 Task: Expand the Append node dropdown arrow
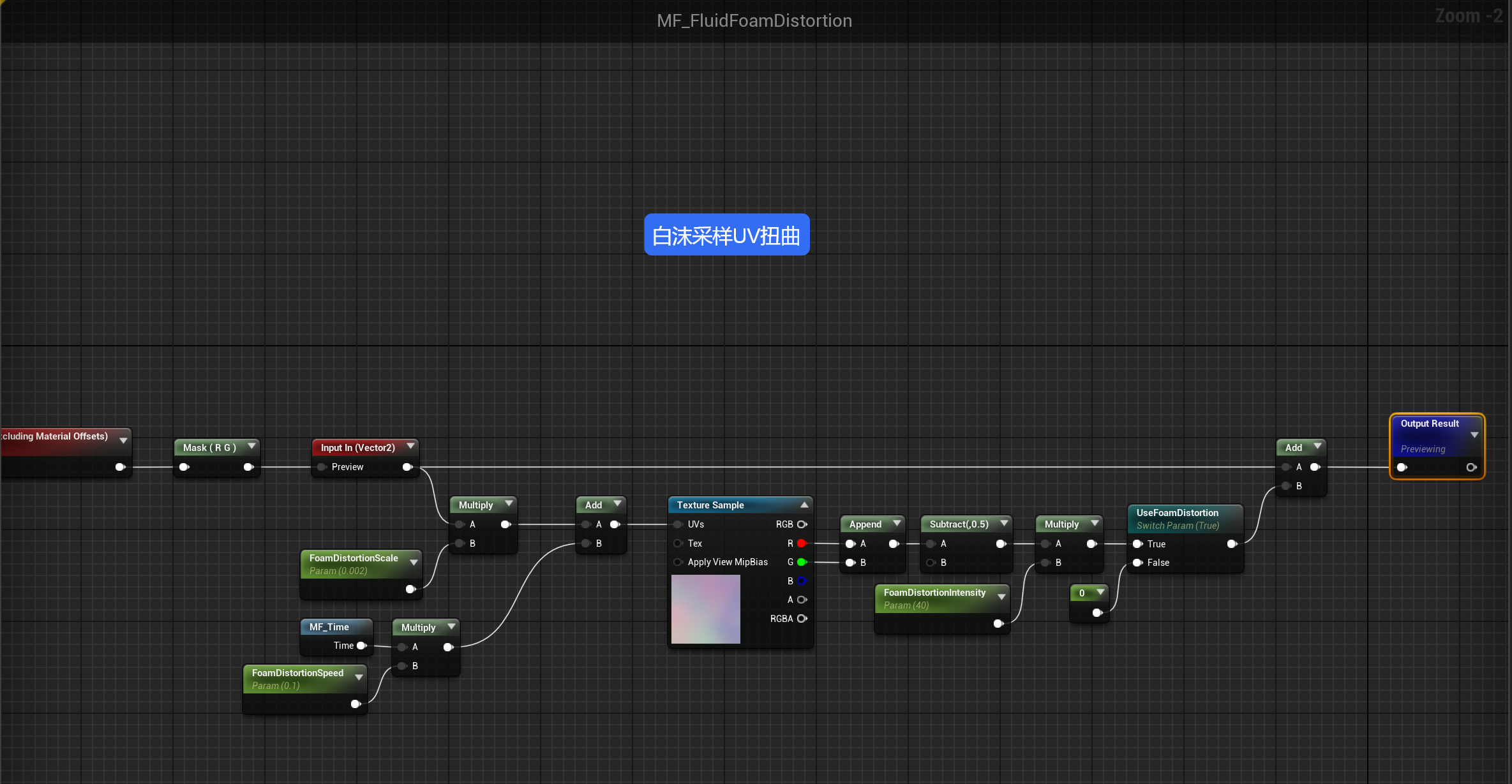(x=897, y=524)
